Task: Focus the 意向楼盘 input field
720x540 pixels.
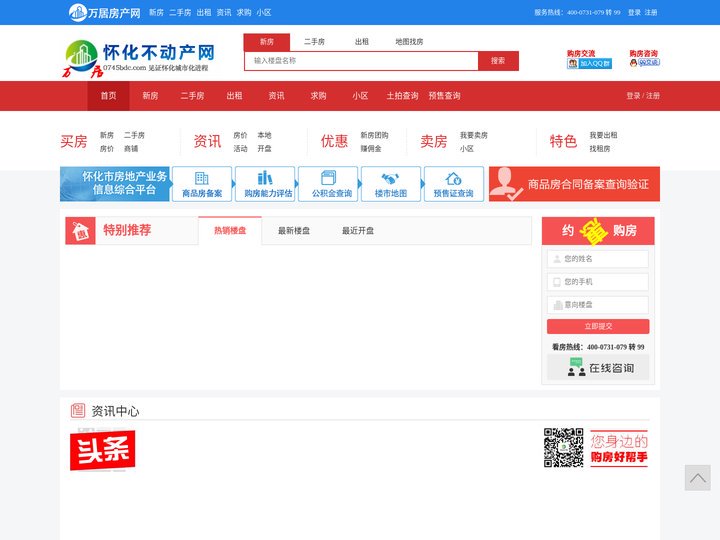Action: tap(598, 305)
